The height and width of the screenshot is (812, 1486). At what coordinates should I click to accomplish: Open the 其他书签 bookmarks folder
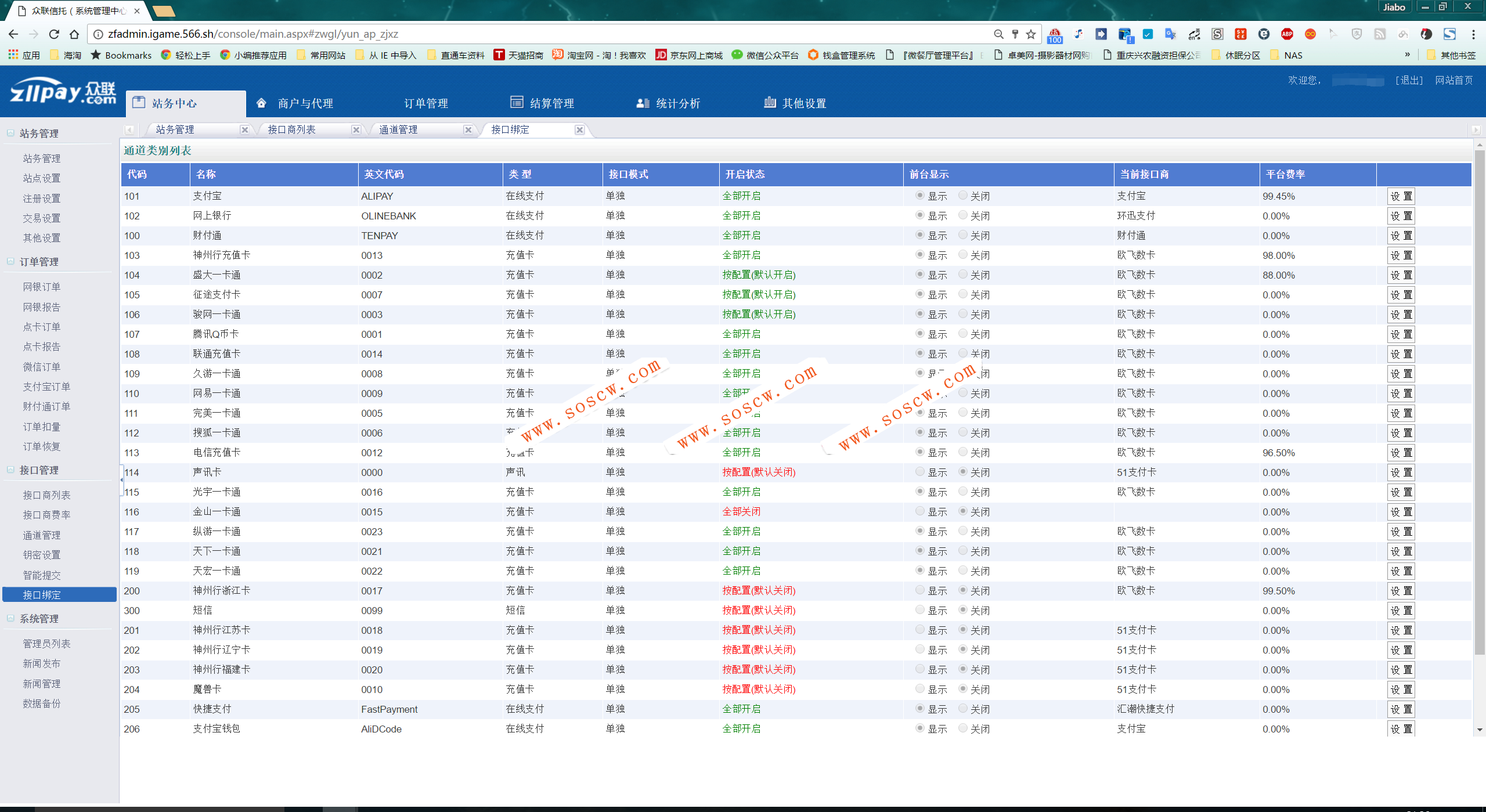[1451, 55]
